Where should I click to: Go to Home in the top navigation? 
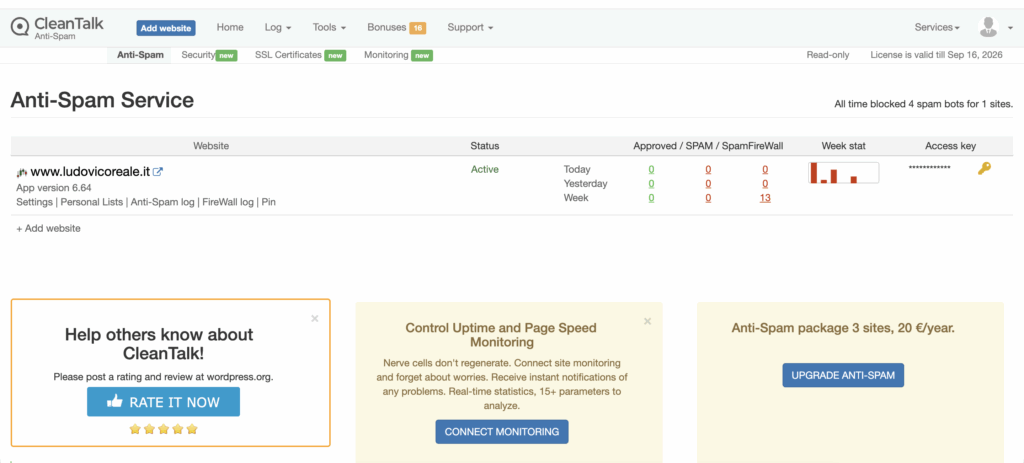[230, 27]
